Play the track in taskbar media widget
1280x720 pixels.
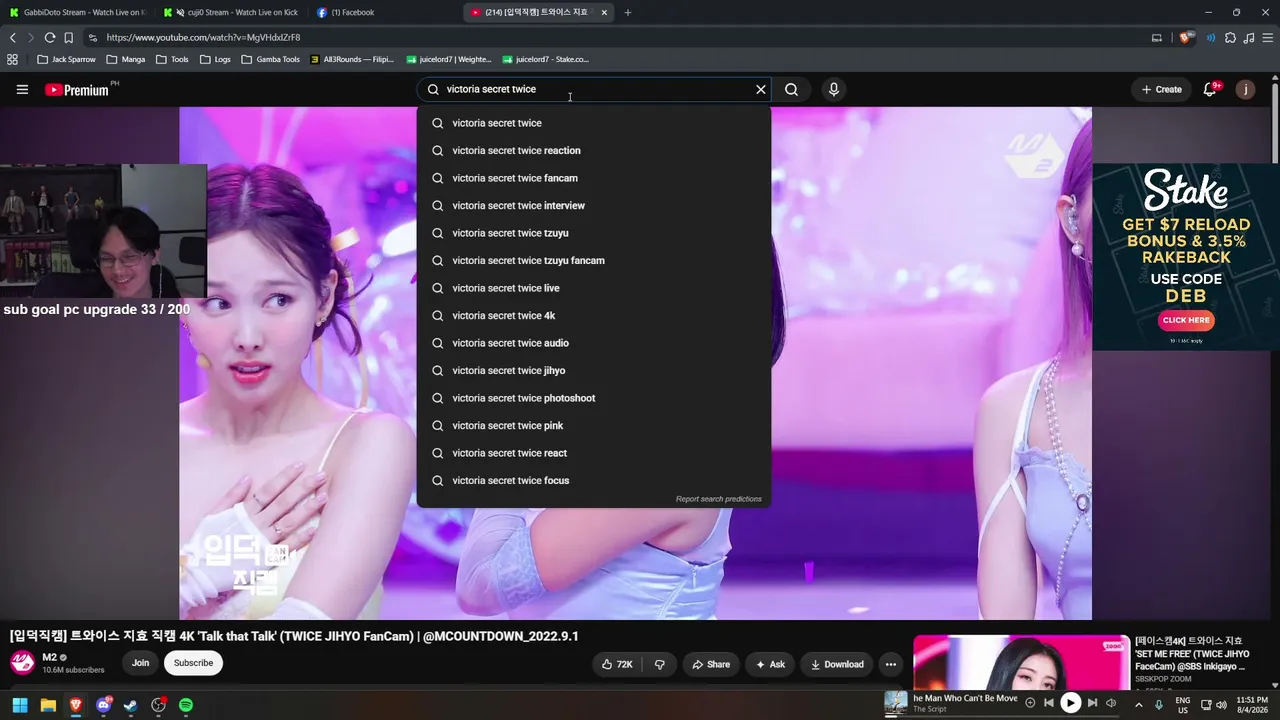[1070, 703]
